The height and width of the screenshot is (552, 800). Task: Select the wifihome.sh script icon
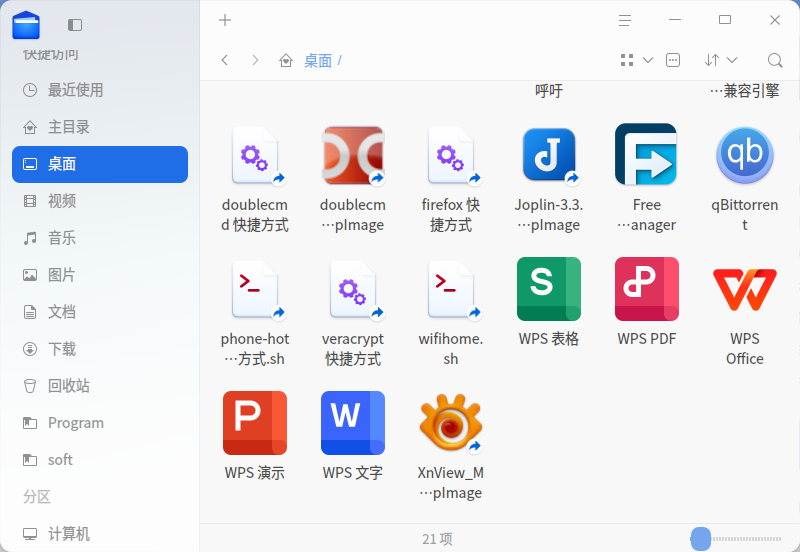451,290
